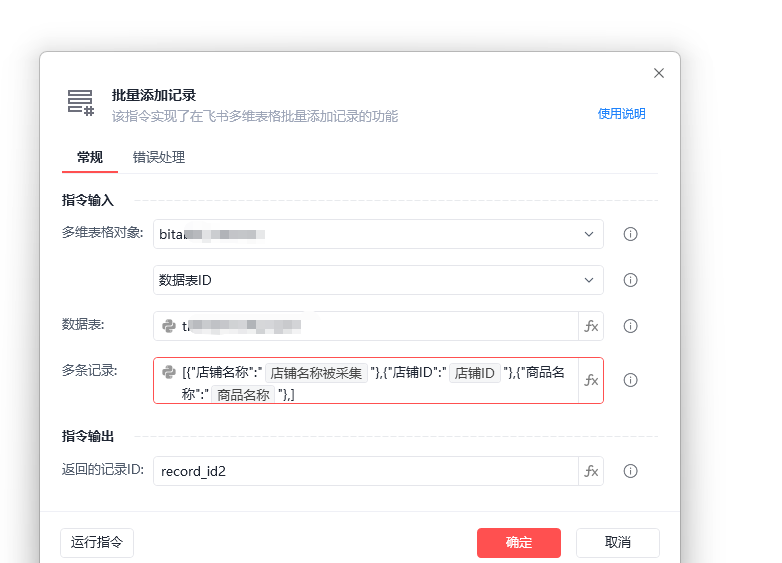Show info for 多维表格对象 field

pos(630,234)
